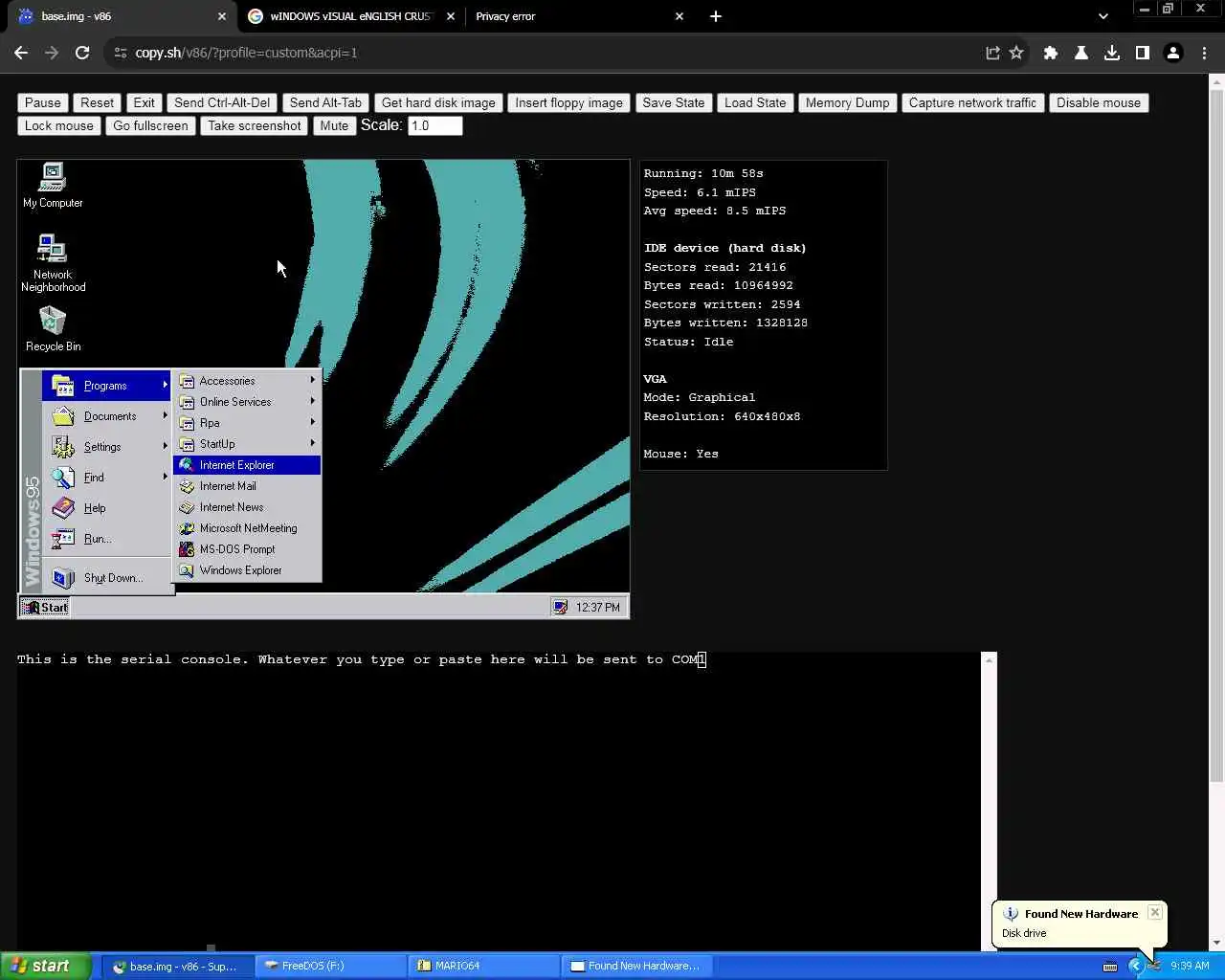Switch to MARIO64 taskbar item
The height and width of the screenshot is (980, 1225).
(x=483, y=966)
